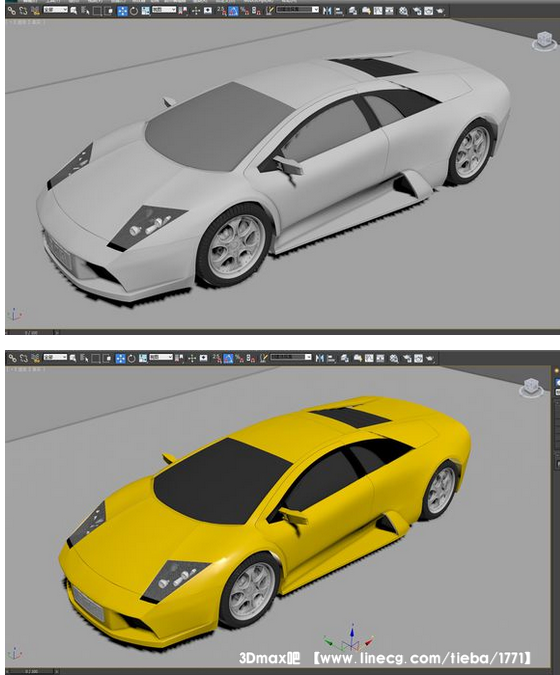Open Render Setup in top screenshot toolbar
The image size is (560, 675).
417,10
